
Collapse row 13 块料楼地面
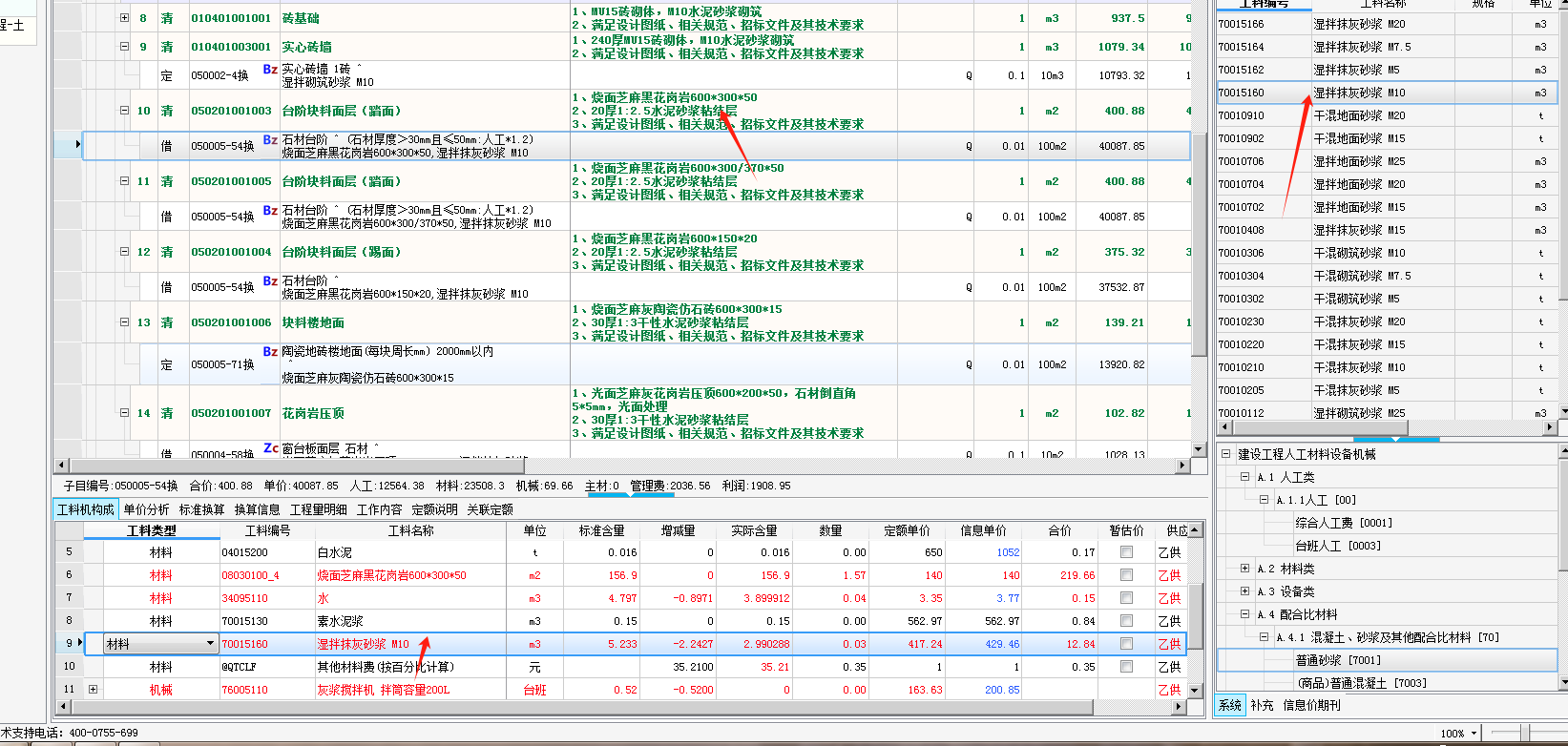(x=124, y=322)
